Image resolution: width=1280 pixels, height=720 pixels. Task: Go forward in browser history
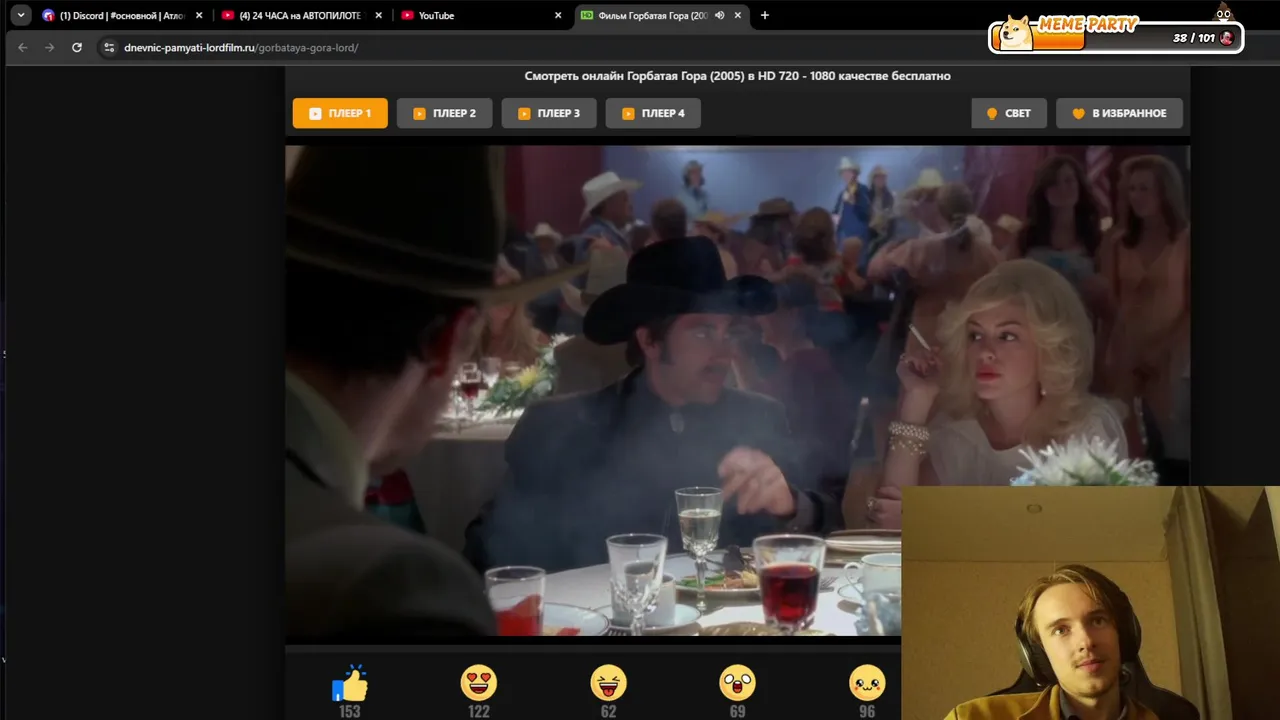coord(50,47)
